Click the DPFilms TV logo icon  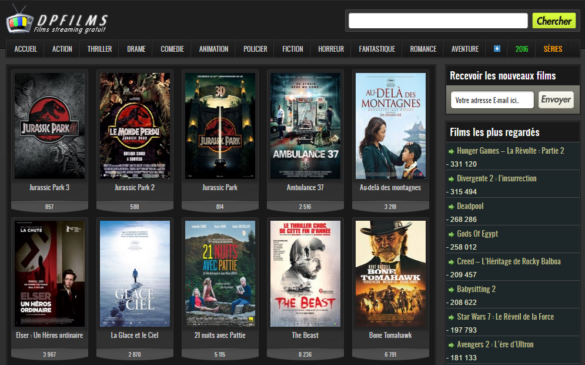pyautogui.click(x=19, y=20)
